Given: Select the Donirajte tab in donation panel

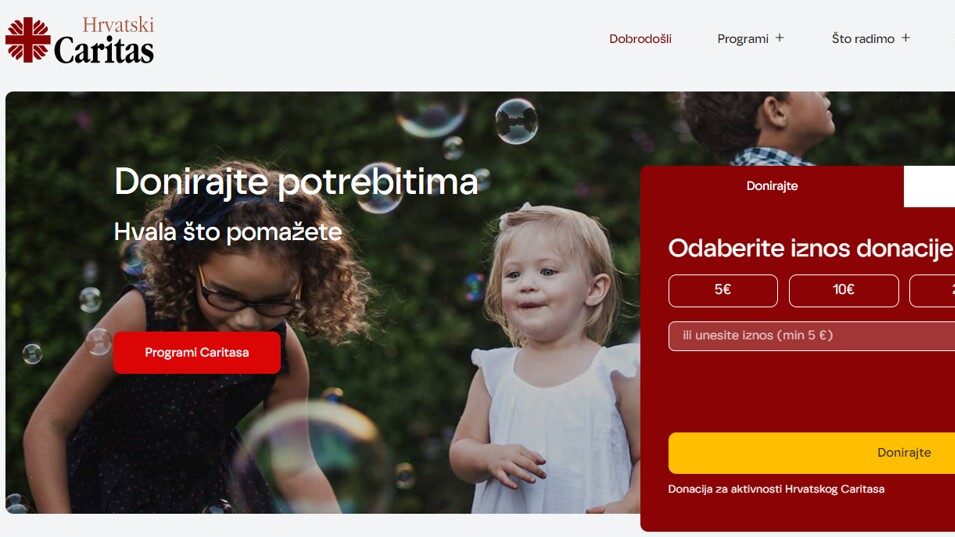Looking at the screenshot, I should [772, 186].
